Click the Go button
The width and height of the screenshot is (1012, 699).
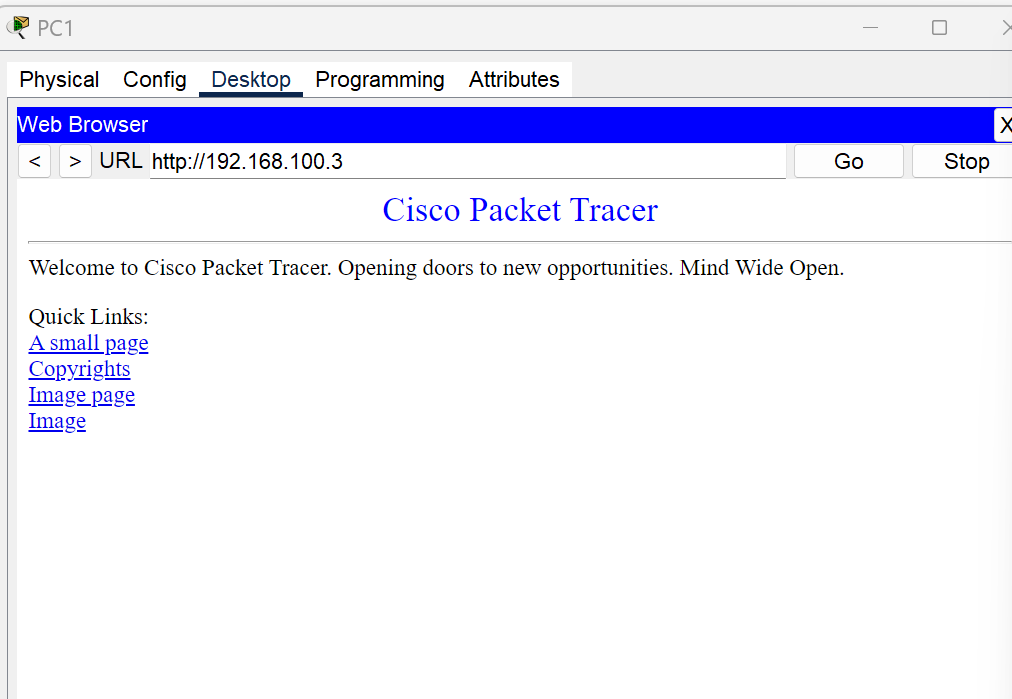tap(848, 161)
